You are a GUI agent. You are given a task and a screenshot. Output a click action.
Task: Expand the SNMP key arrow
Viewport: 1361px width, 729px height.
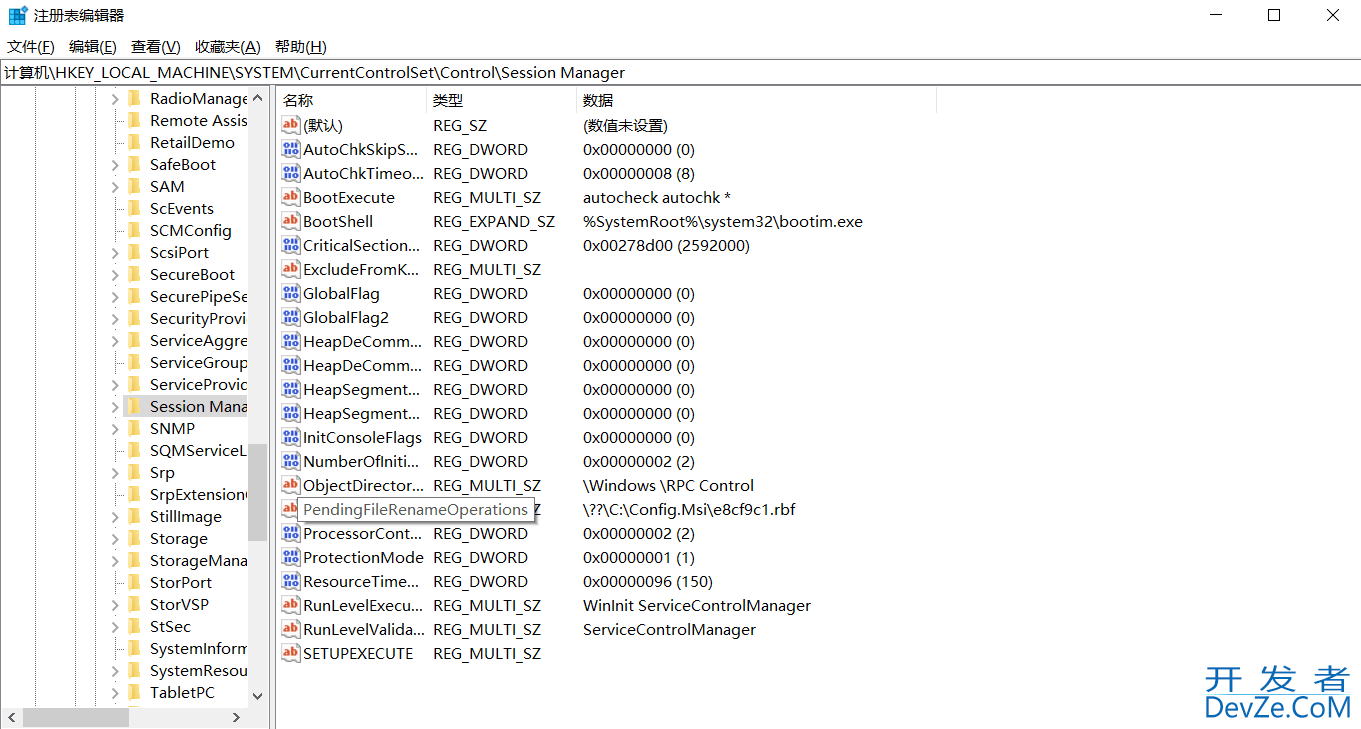[x=114, y=428]
